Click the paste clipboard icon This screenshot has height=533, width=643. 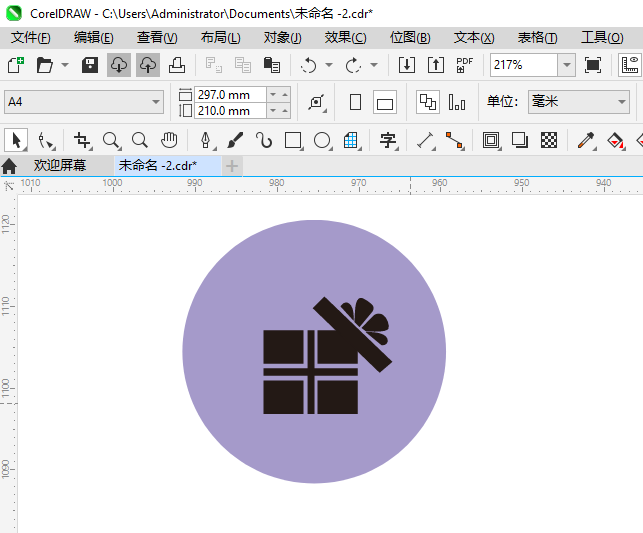(x=271, y=65)
